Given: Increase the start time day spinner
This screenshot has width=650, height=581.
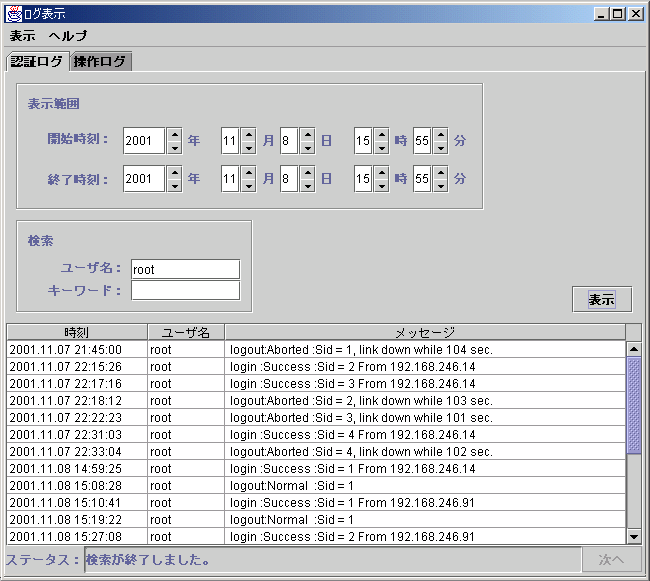Looking at the screenshot, I should pyautogui.click(x=308, y=134).
